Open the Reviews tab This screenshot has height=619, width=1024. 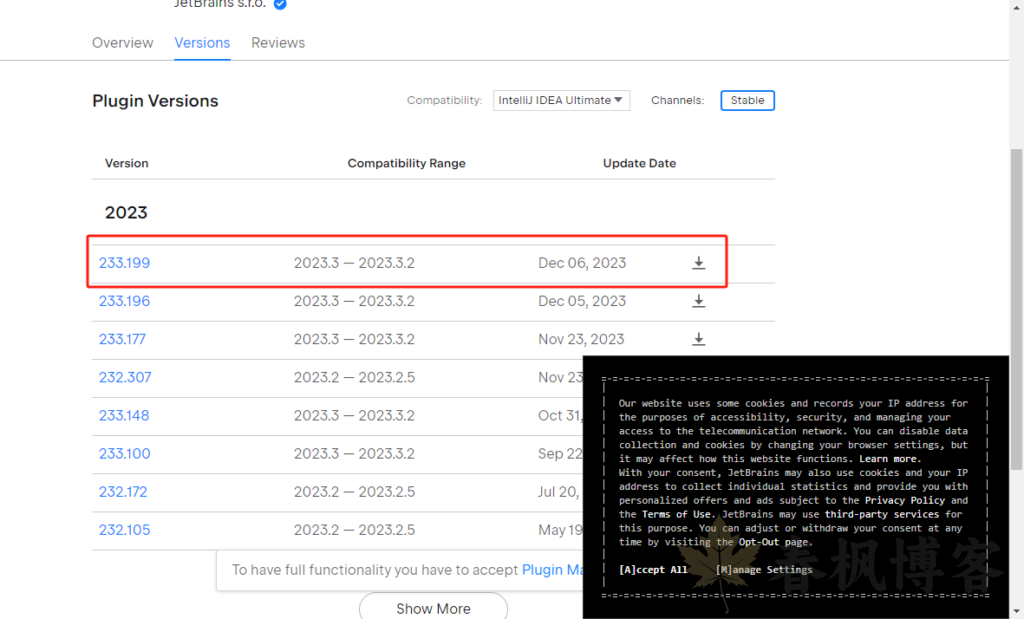tap(278, 43)
